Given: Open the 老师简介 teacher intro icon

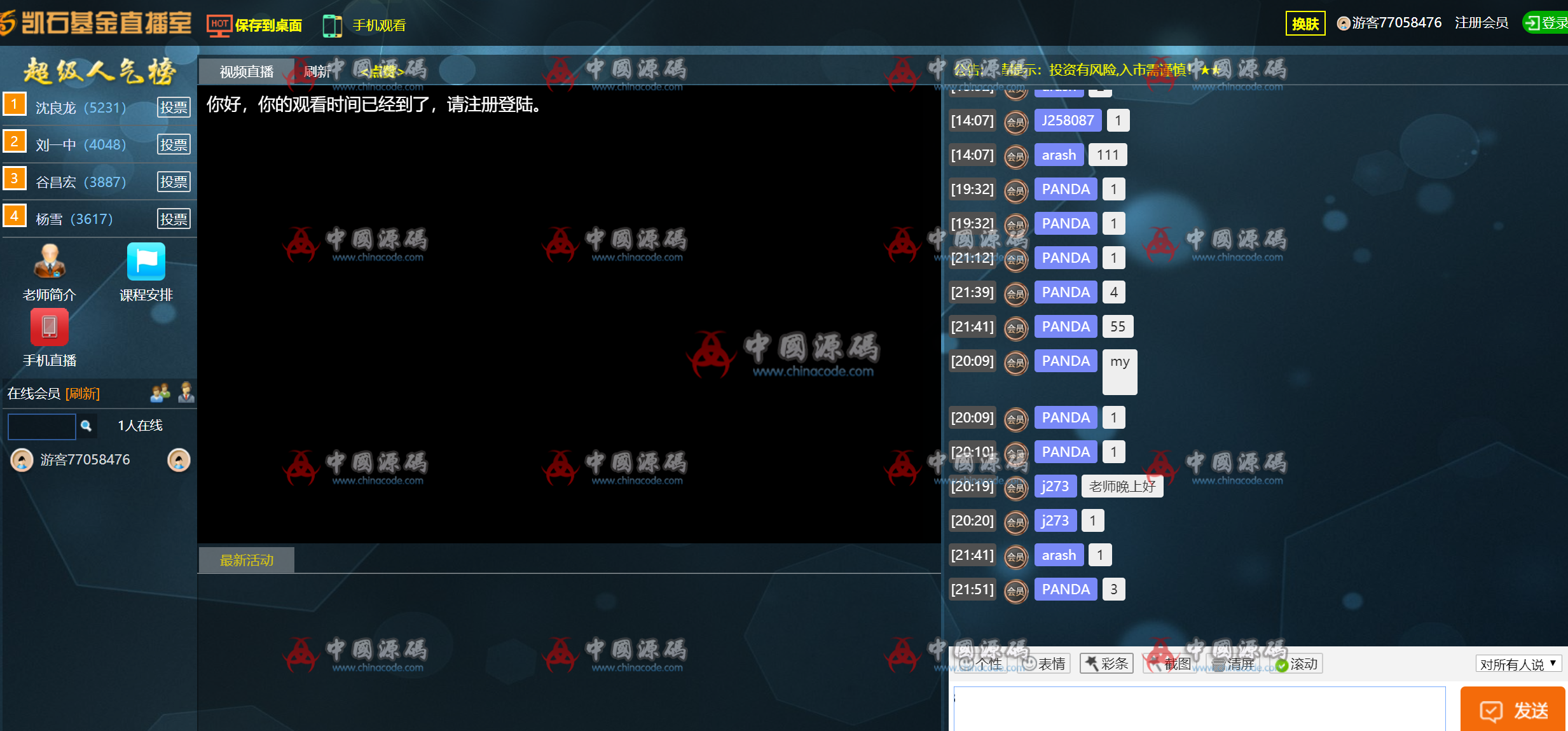Looking at the screenshot, I should pyautogui.click(x=49, y=261).
